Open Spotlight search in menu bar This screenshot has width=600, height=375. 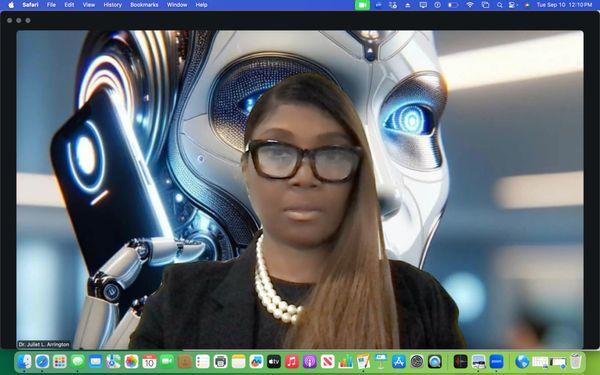[x=500, y=5]
